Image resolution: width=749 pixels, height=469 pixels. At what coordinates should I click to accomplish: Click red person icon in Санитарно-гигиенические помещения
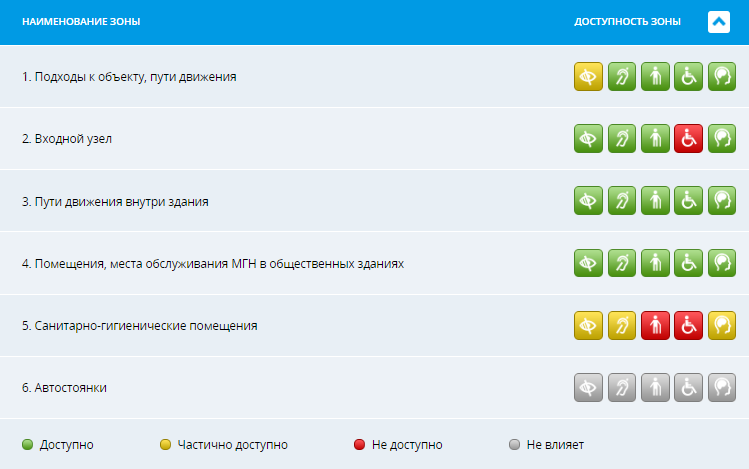655,325
